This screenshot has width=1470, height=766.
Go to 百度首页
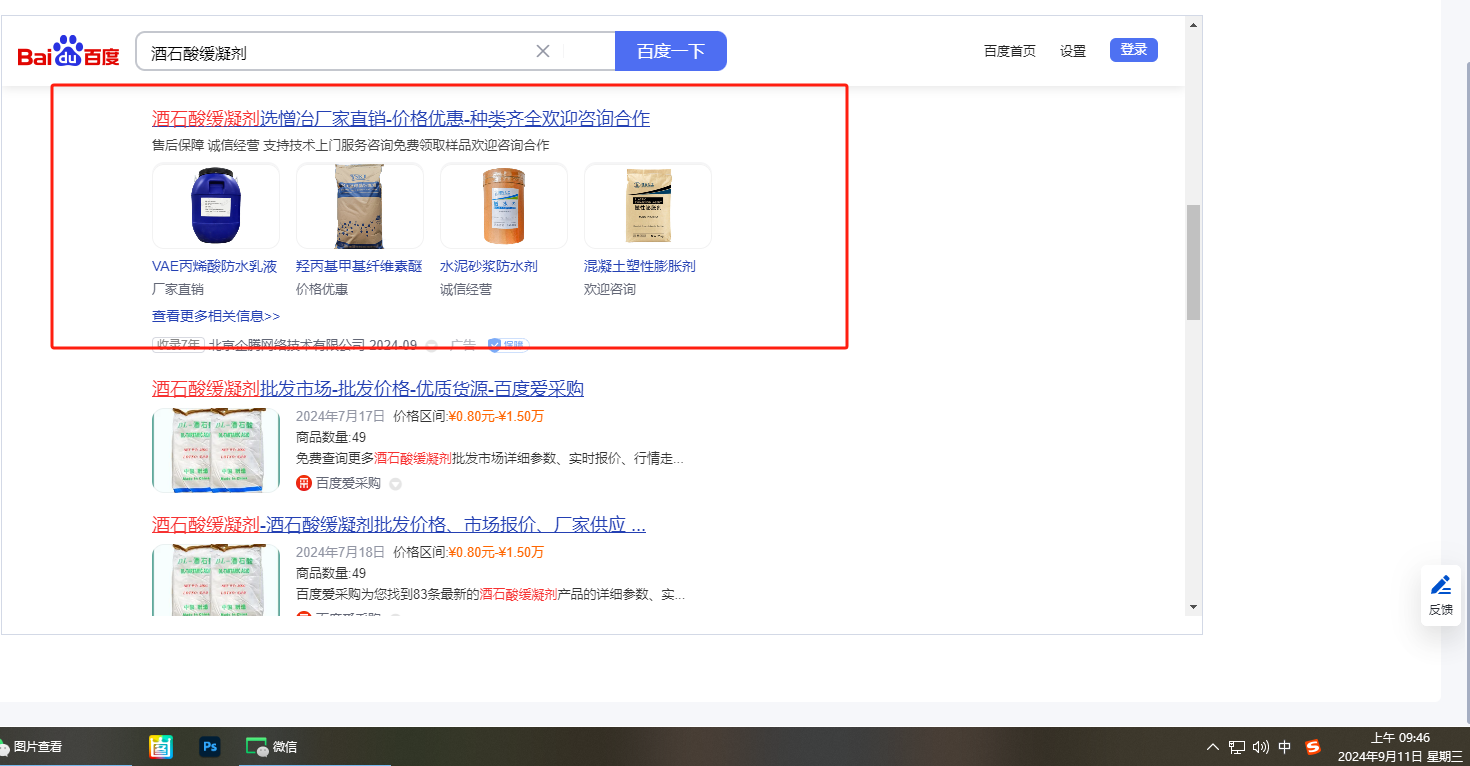pyautogui.click(x=1010, y=51)
